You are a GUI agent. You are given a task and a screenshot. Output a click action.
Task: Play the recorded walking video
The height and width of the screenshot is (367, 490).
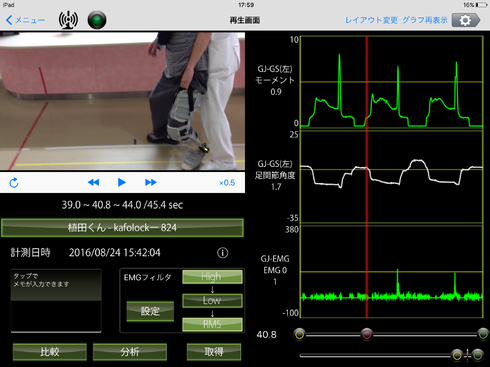tap(122, 182)
